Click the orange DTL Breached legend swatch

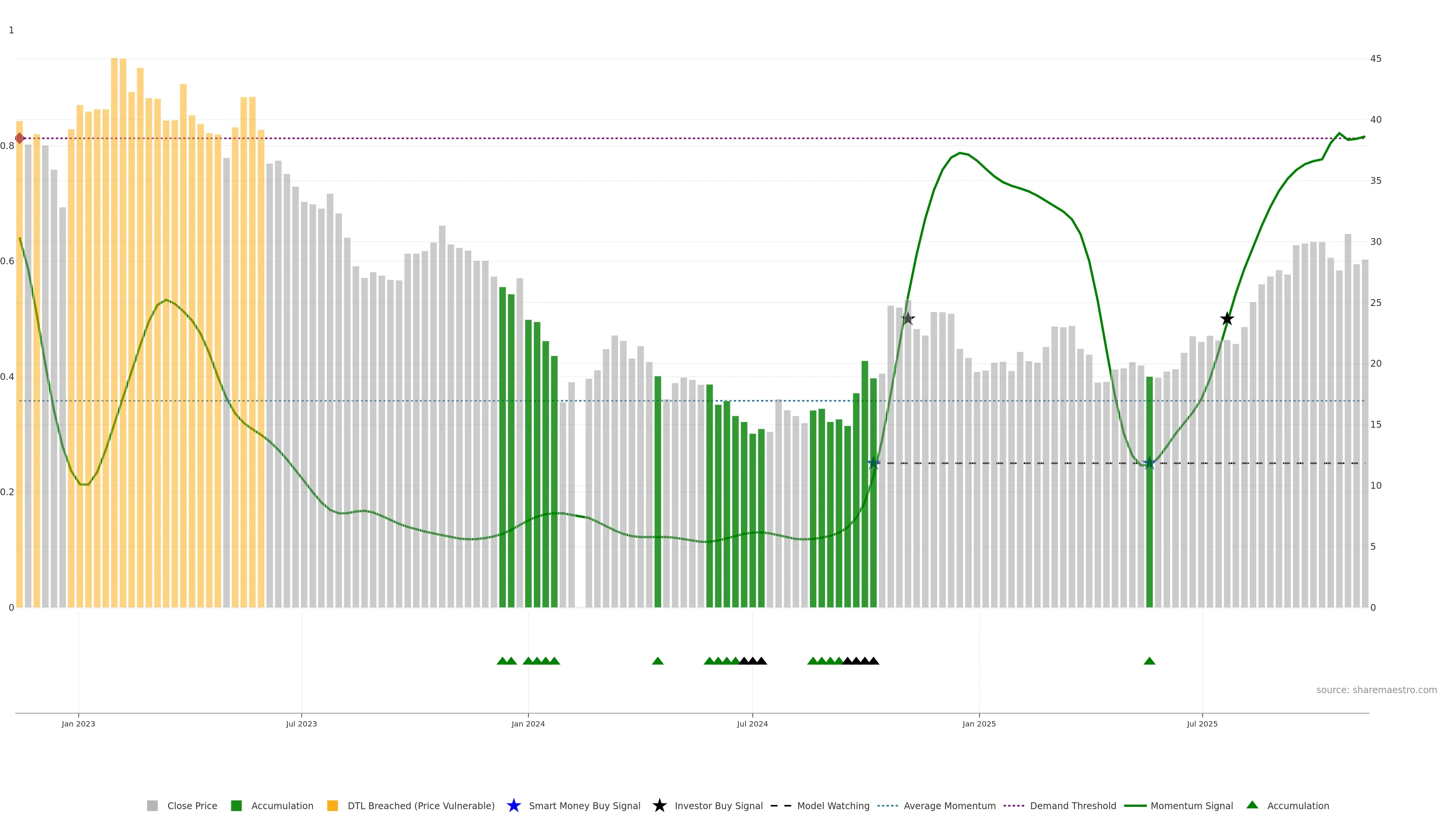(333, 806)
